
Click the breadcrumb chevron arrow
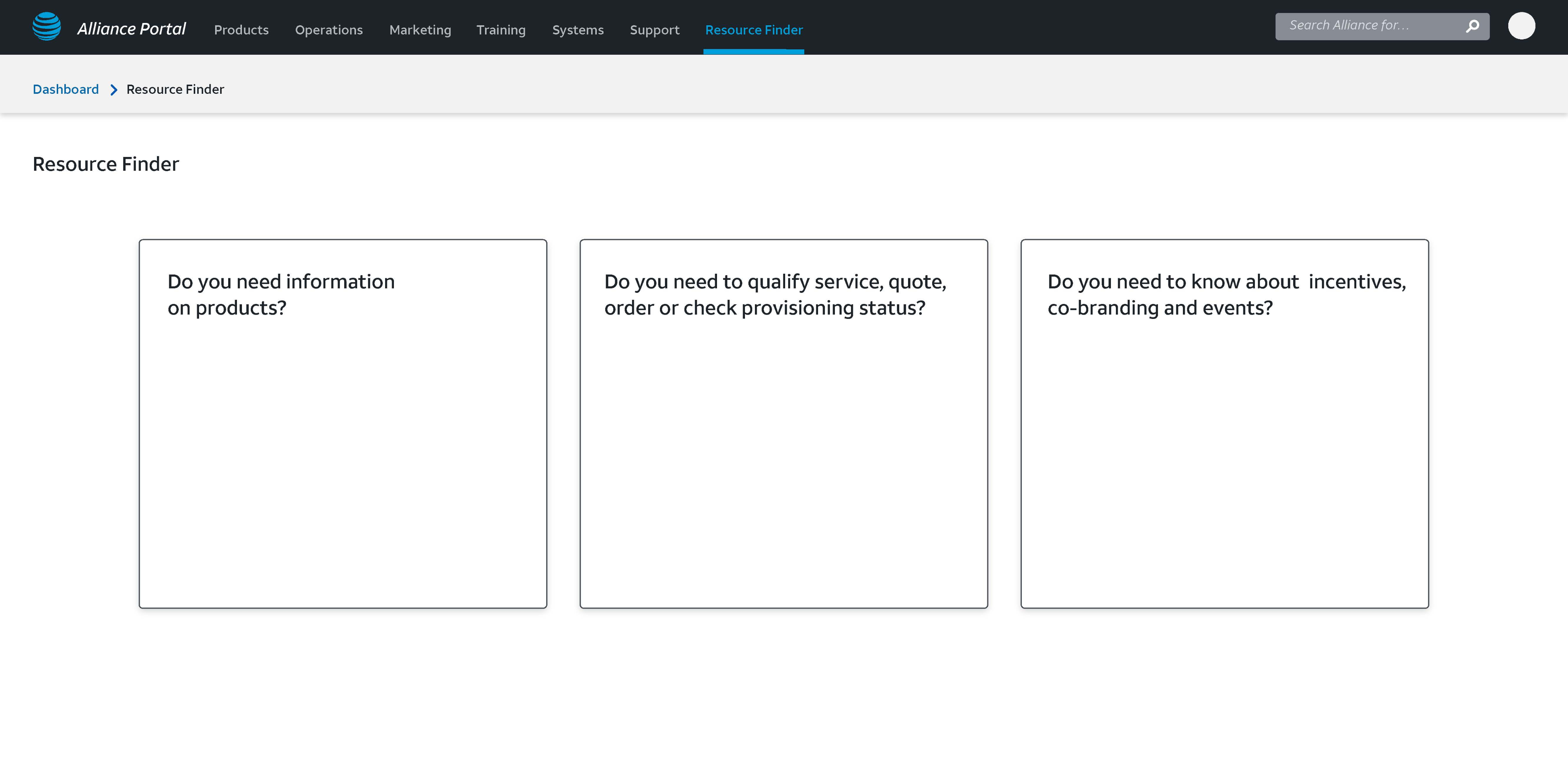(113, 90)
